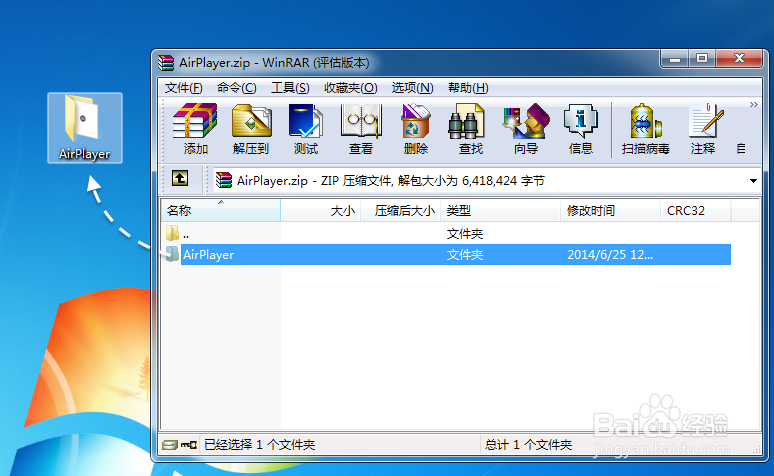This screenshot has height=476, width=774.
Task: Click the Add (添加) toolbar icon
Action: point(195,128)
